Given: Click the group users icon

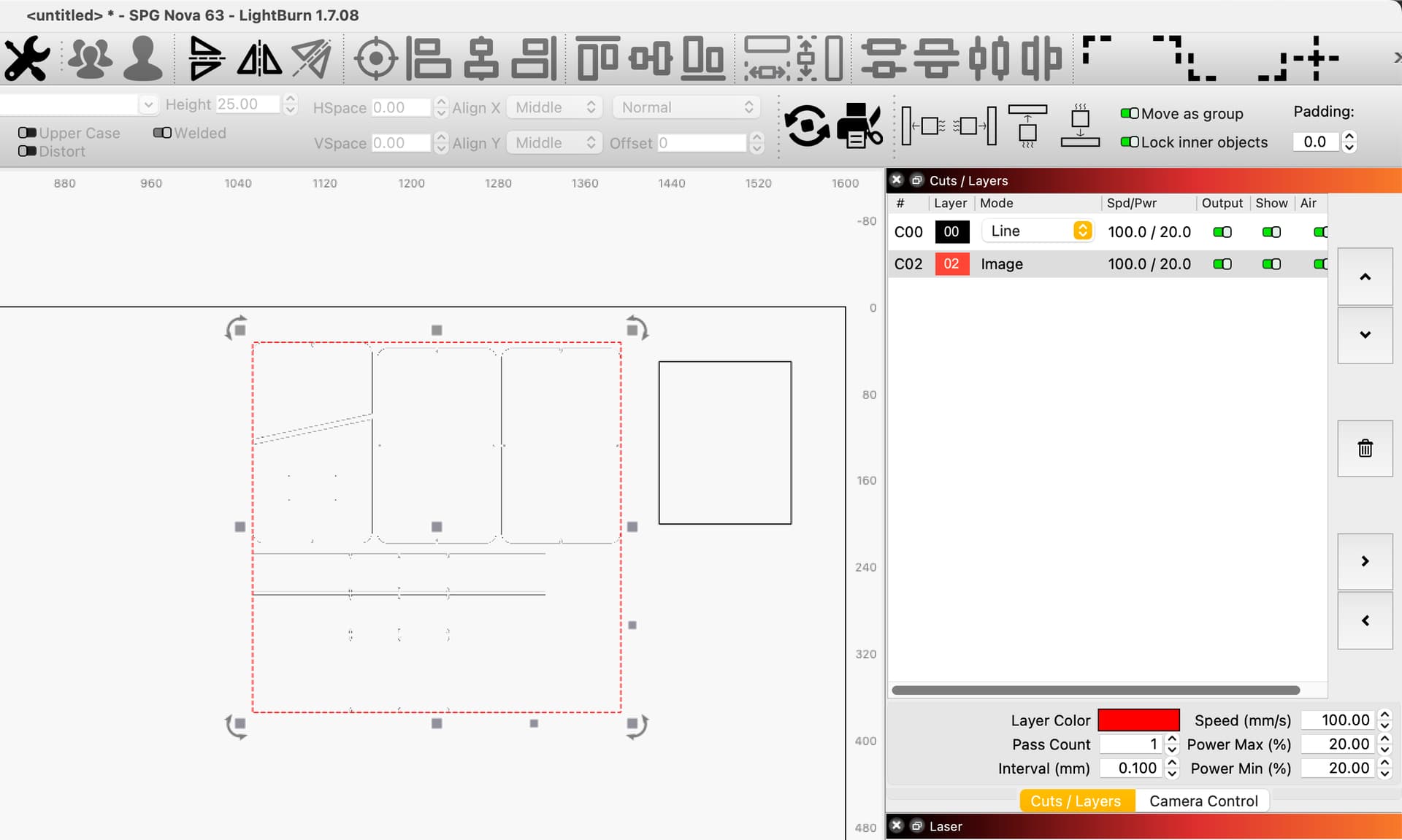Looking at the screenshot, I should point(90,58).
